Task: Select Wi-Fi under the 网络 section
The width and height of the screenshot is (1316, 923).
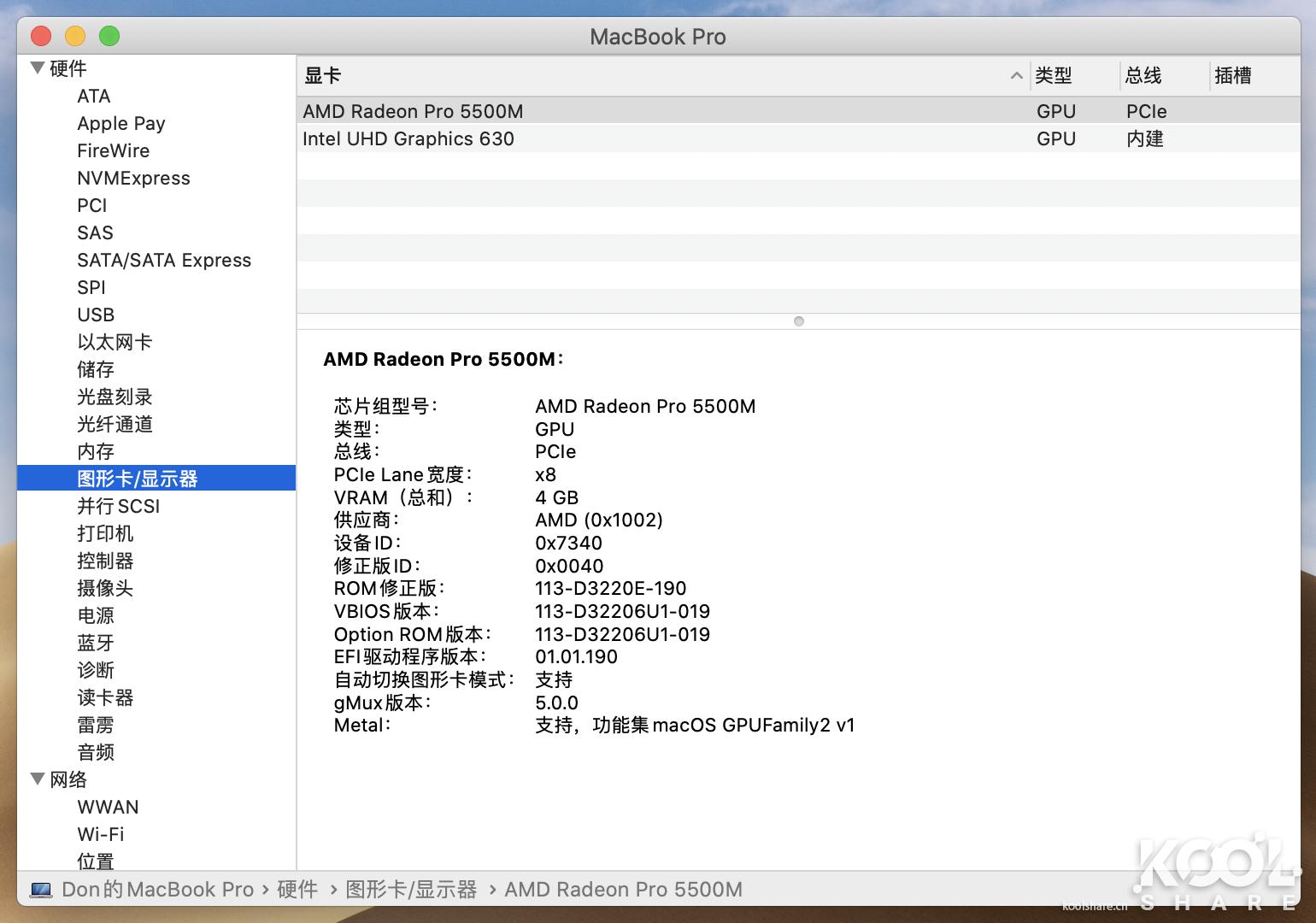Action: click(100, 834)
